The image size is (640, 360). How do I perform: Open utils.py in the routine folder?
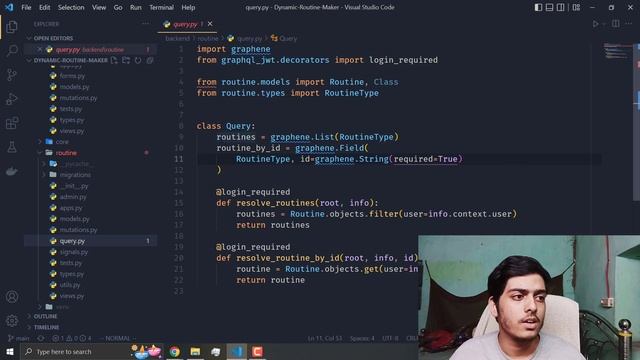click(x=70, y=285)
